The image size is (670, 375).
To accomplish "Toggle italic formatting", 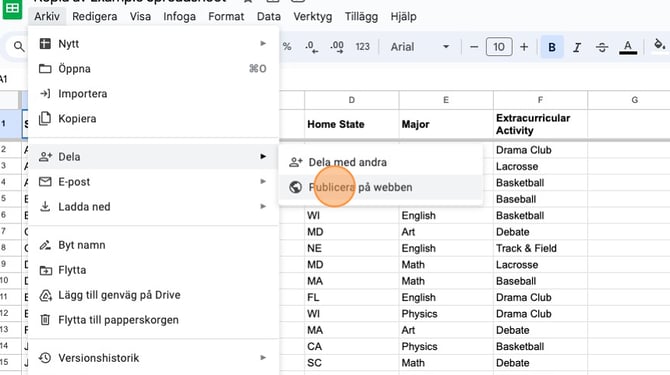I will point(577,47).
